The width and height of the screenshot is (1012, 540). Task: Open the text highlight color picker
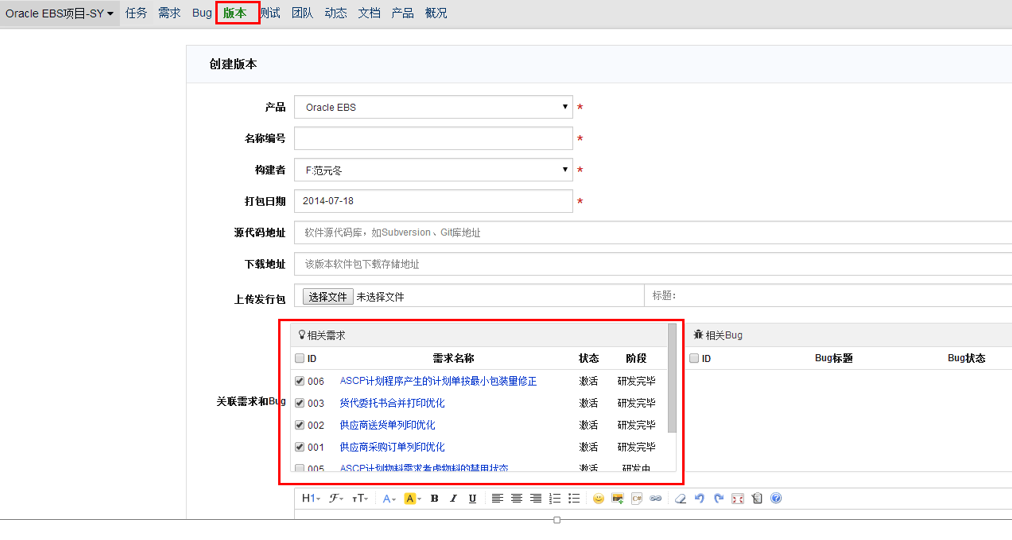(411, 499)
